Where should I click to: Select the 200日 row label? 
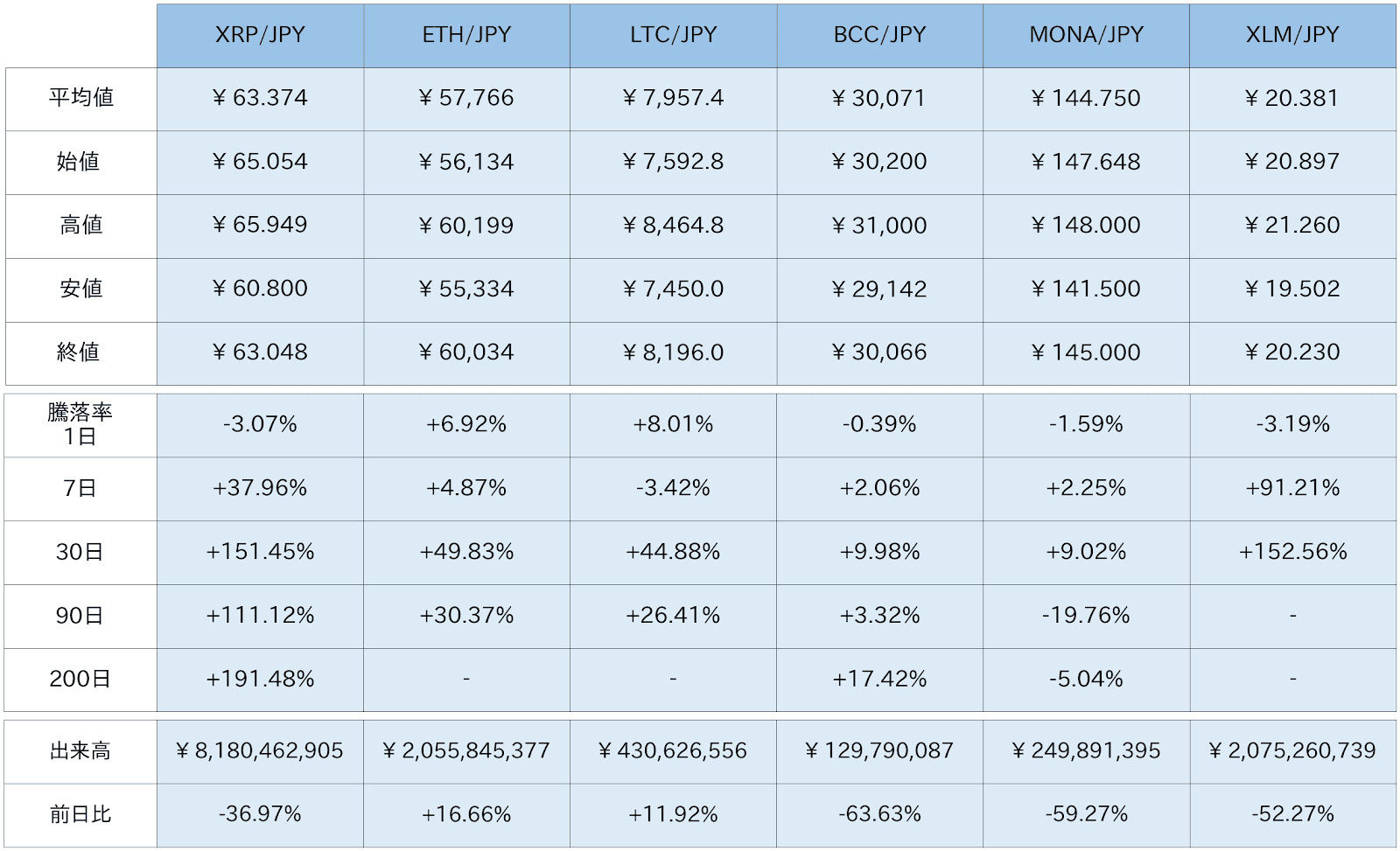point(80,680)
